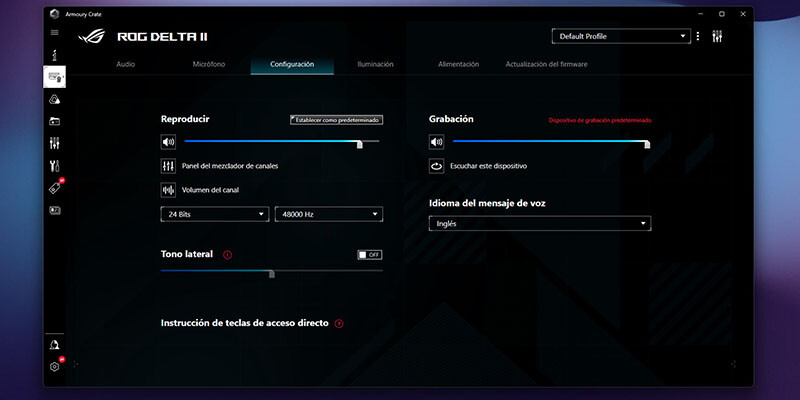Open the Scenario Profiles sliders icon in the sidebar
The height and width of the screenshot is (400, 800).
tap(55, 143)
